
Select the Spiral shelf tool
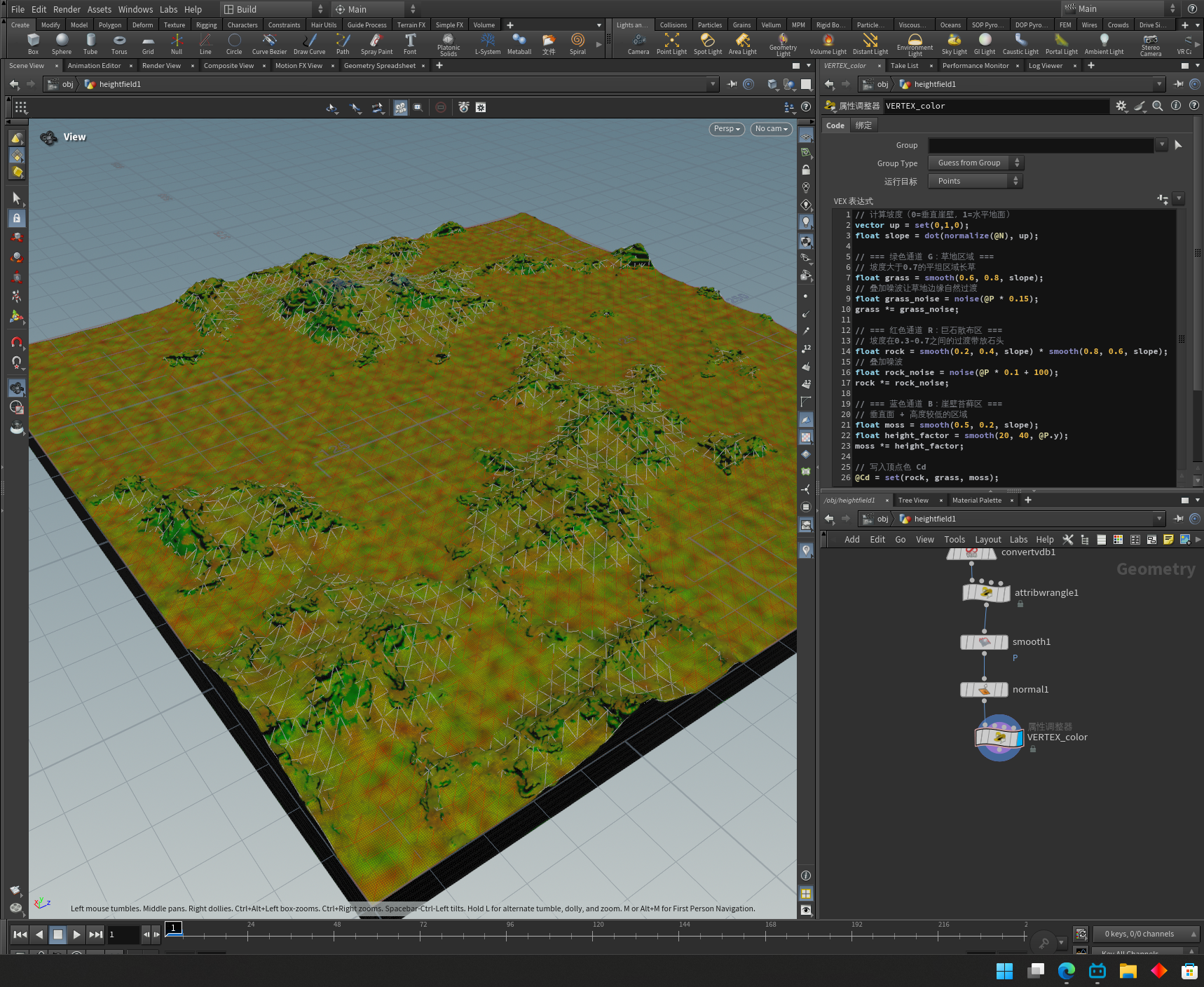click(577, 43)
